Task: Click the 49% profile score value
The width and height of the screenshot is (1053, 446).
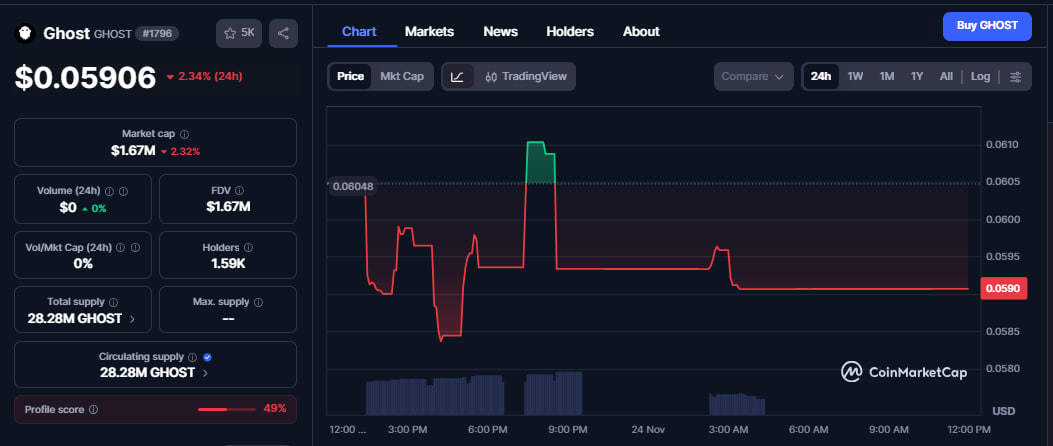Action: pos(274,408)
